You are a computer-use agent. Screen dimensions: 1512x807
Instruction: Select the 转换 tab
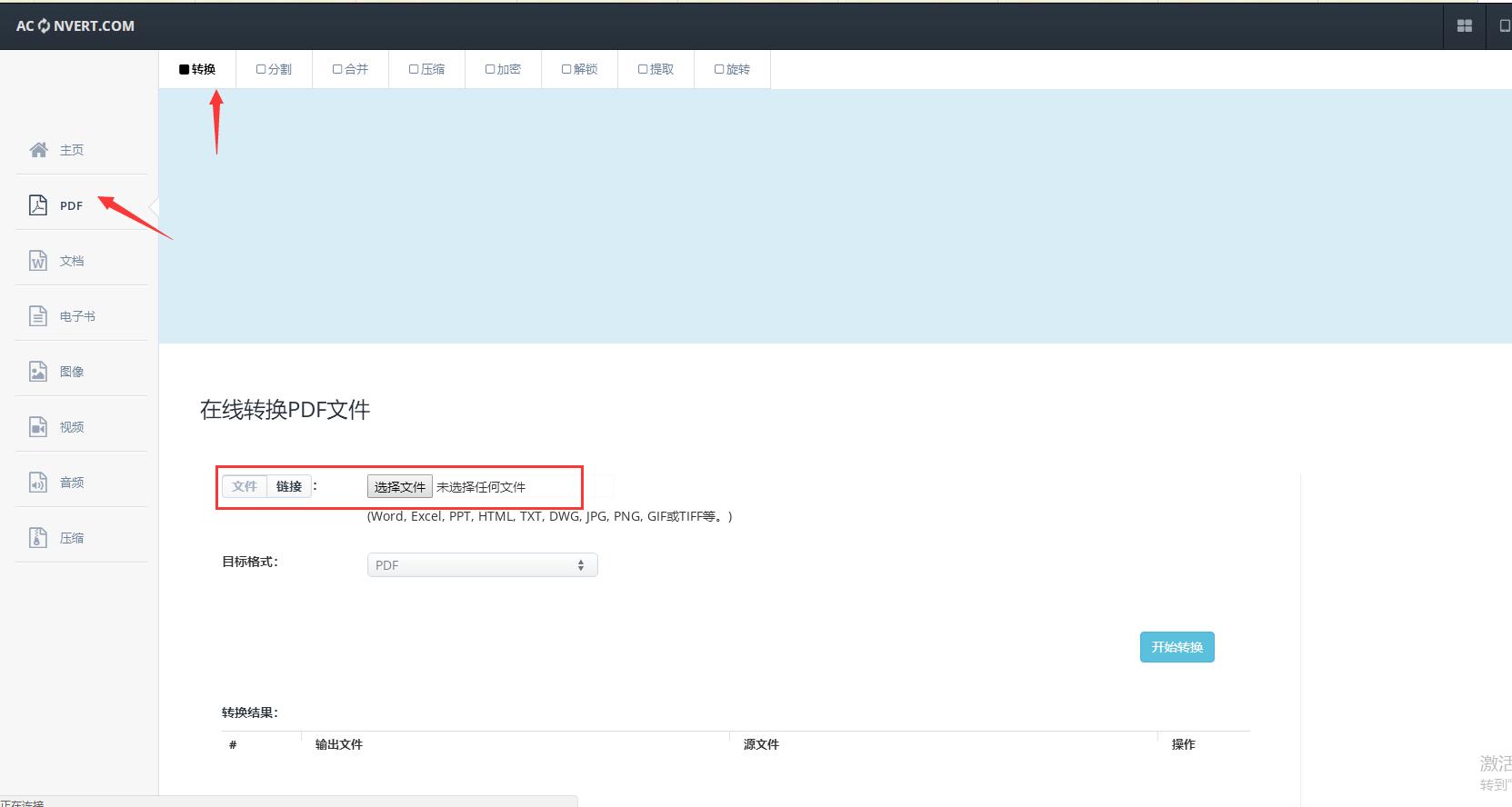point(197,69)
